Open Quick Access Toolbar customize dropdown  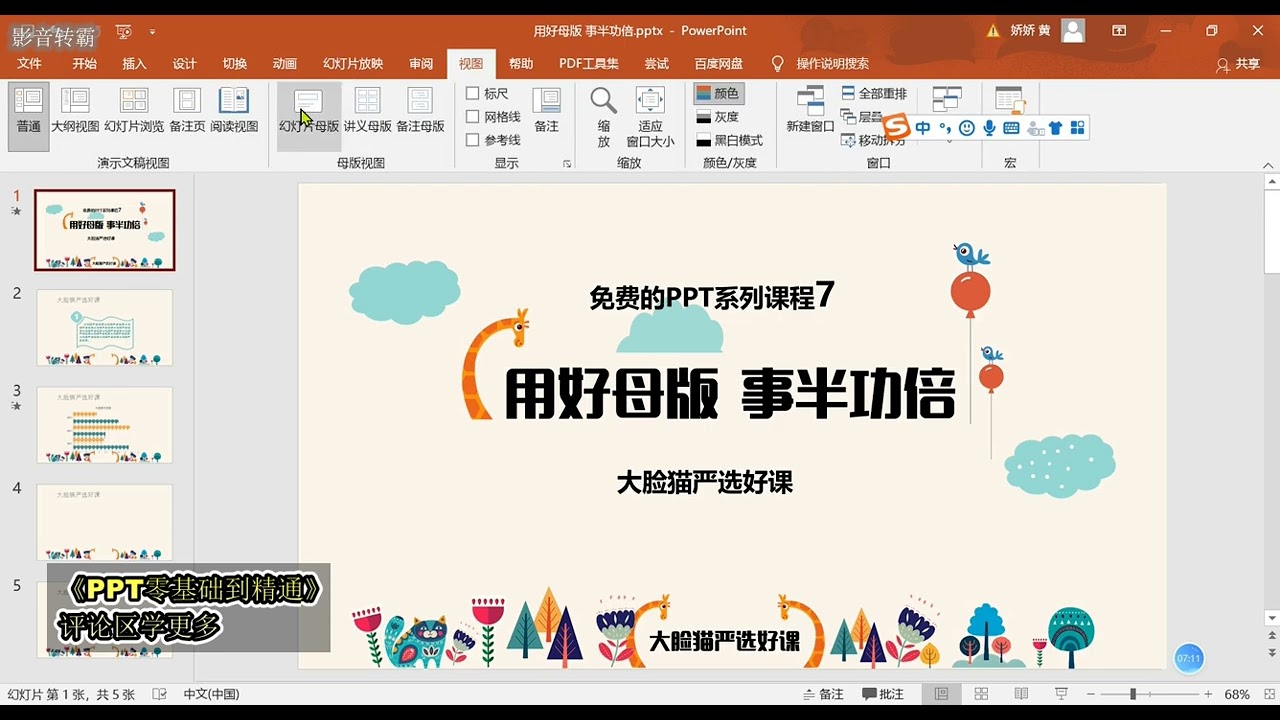tap(153, 31)
